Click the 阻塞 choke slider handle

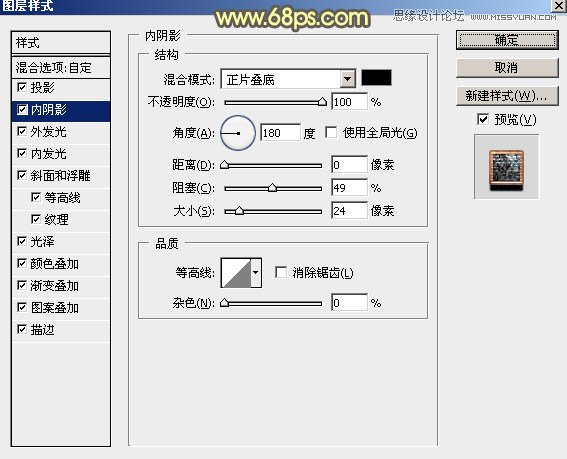(272, 188)
